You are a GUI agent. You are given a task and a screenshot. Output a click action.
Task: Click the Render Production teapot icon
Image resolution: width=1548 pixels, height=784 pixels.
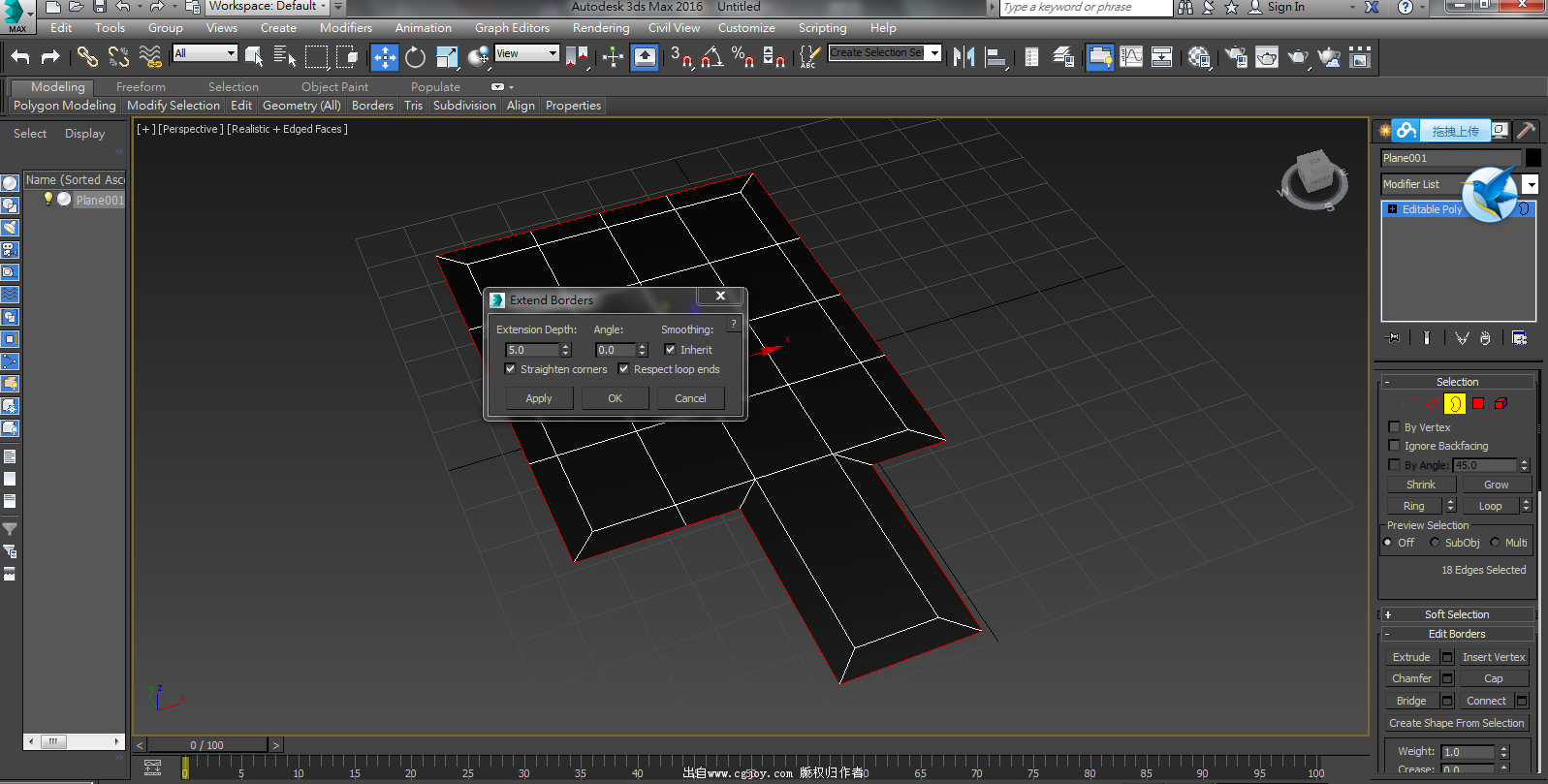(x=1298, y=57)
